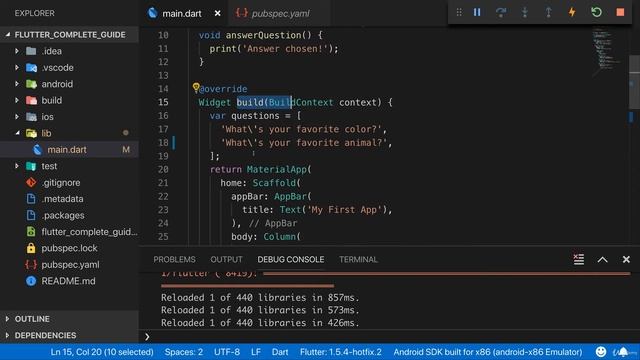Select the main.dart editor tab
The image size is (640, 360).
(x=182, y=13)
